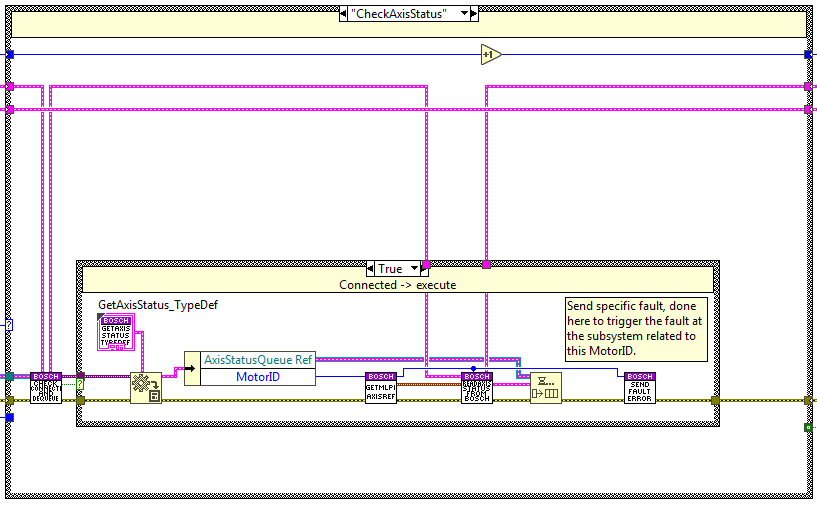Click the Enqueue Element node
Image resolution: width=817 pixels, height=506 pixels.
[546, 388]
